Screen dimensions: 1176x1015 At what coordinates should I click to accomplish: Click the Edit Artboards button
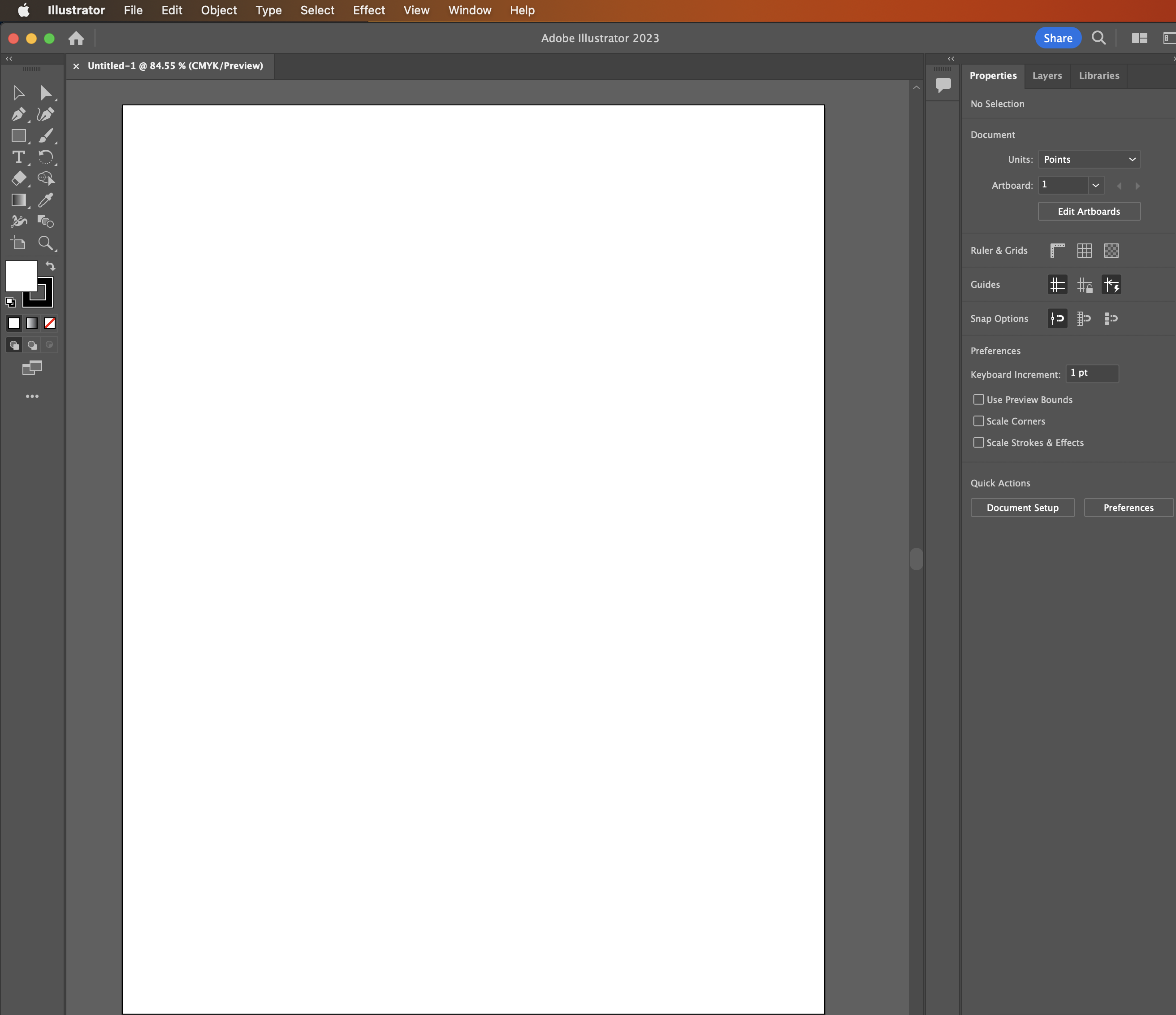point(1089,211)
